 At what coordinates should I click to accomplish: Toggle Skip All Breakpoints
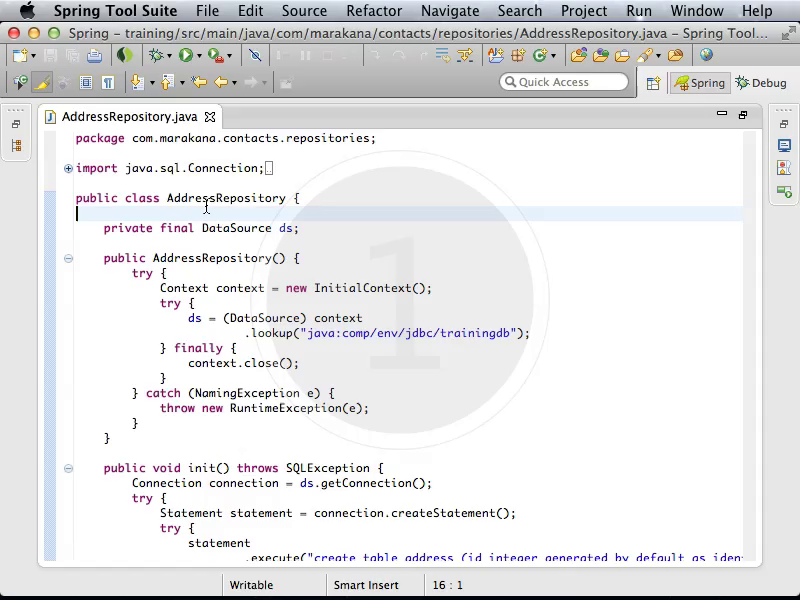pos(255,55)
